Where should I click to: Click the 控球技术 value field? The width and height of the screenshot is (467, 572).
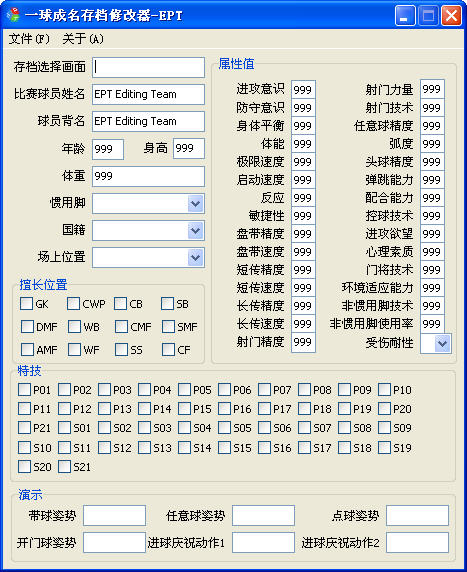coord(432,216)
